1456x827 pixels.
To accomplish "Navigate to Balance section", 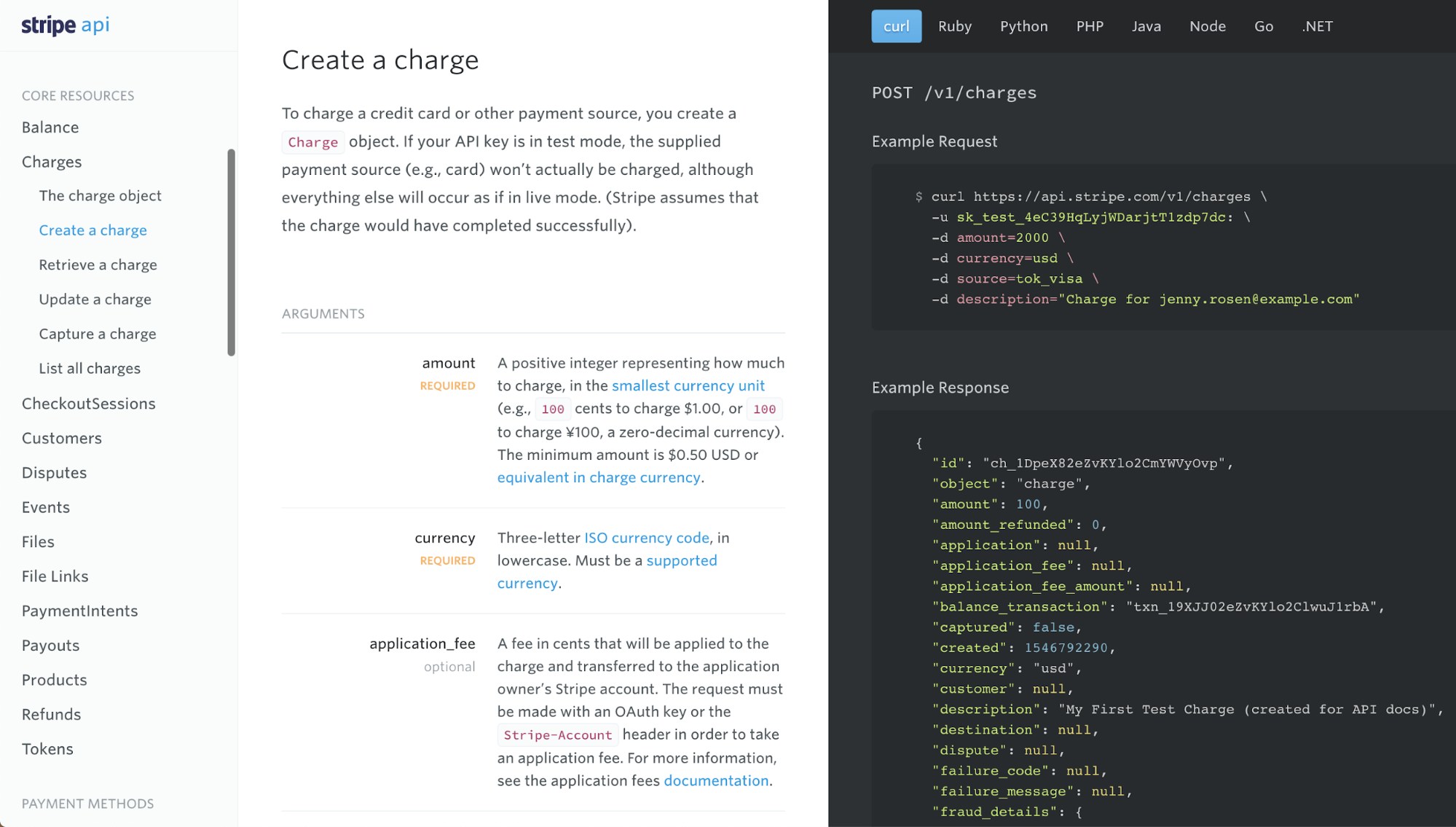I will [x=50, y=127].
